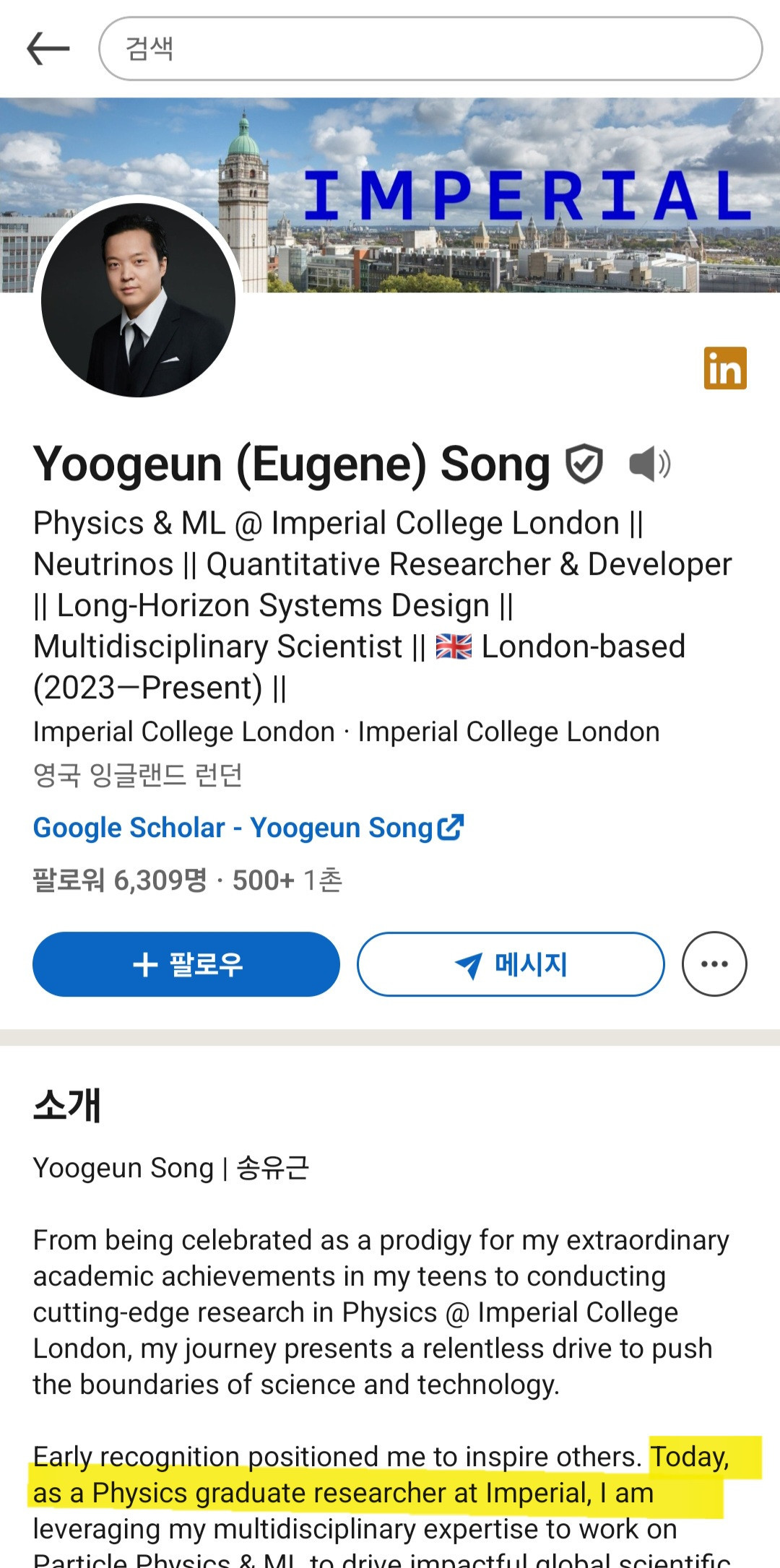Viewport: 780px width, 1568px height.
Task: Tap the Imperial College London company line
Action: tap(346, 732)
